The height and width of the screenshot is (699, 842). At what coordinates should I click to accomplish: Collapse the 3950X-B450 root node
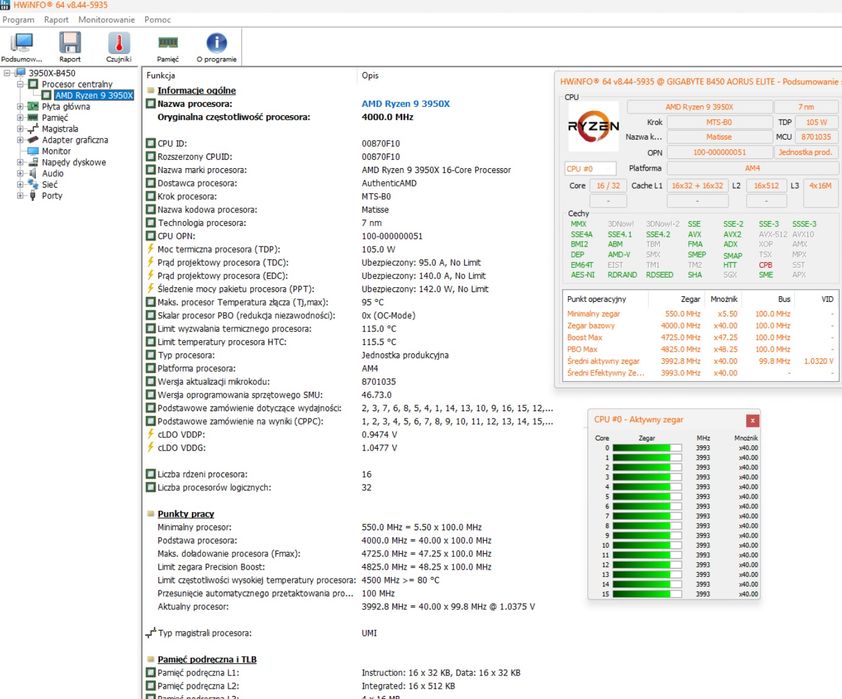7,73
